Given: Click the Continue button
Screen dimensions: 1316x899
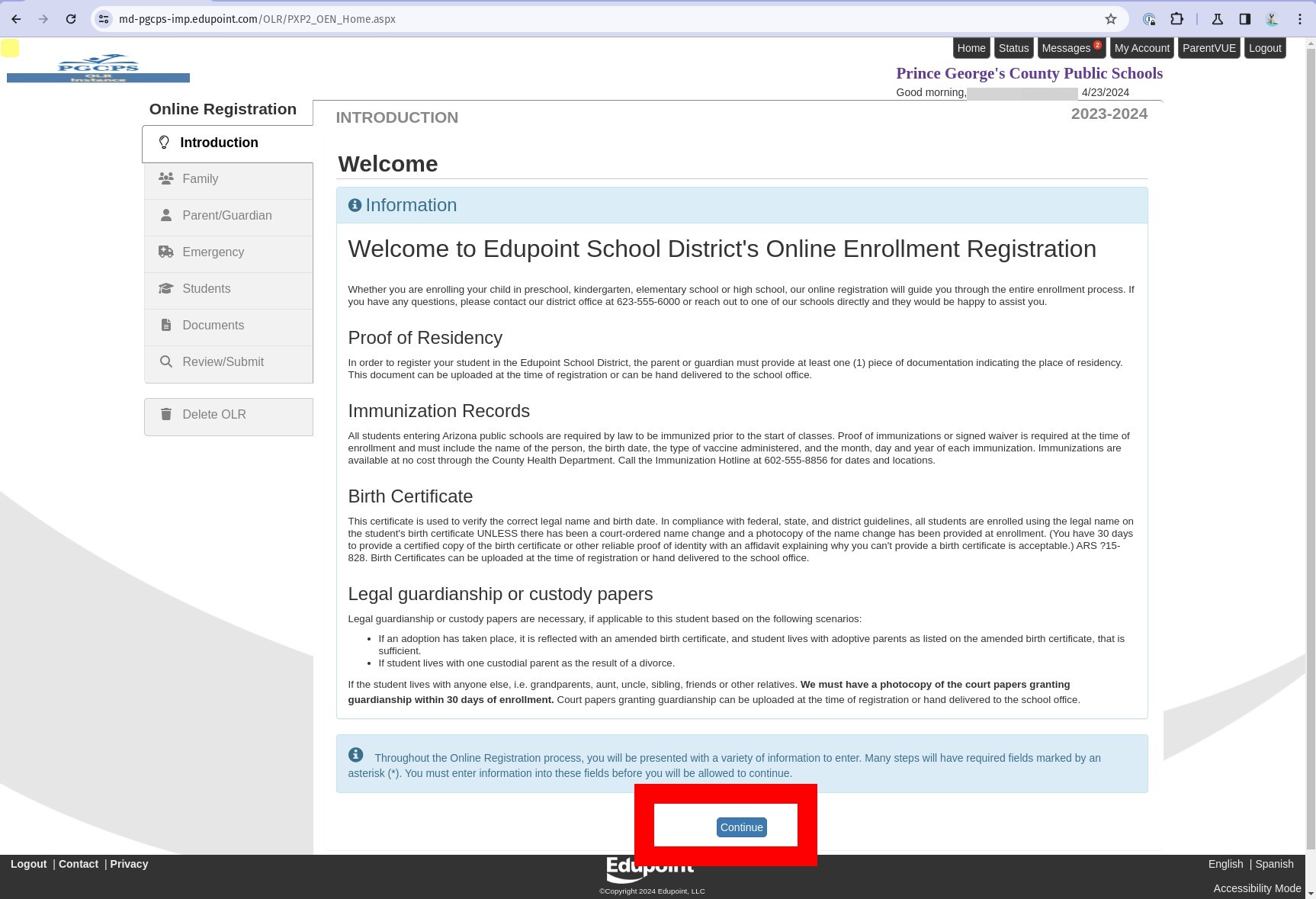Looking at the screenshot, I should point(741,827).
